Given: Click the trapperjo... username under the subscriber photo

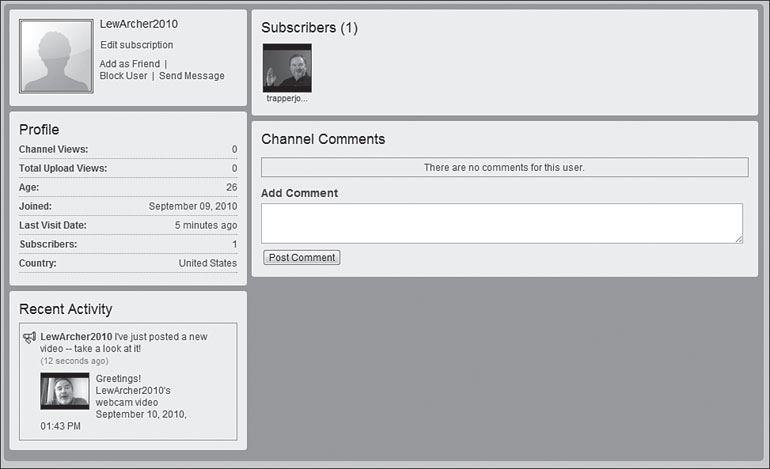Looking at the screenshot, I should point(287,99).
